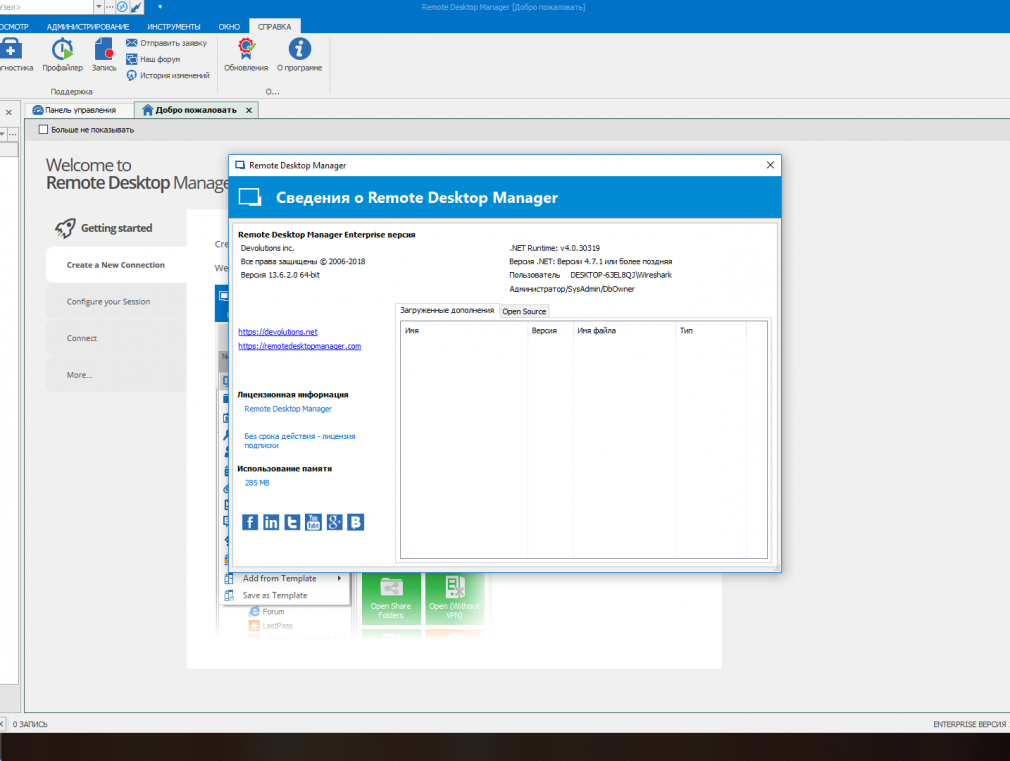This screenshot has width=1010, height=761.
Task: Click the Open (Without VPN) green tile
Action: [454, 599]
